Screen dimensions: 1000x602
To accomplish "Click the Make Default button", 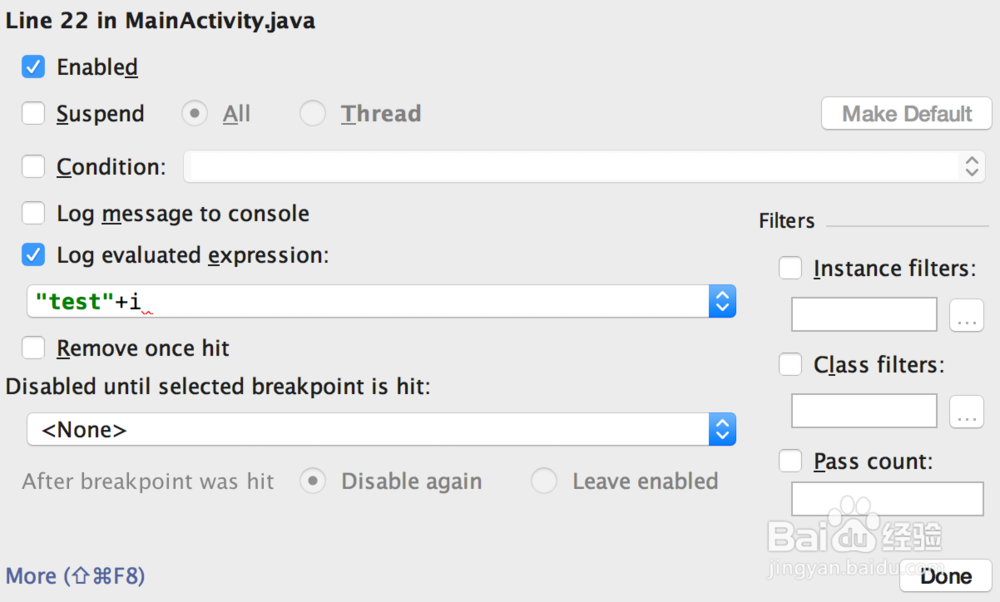I will click(x=906, y=114).
